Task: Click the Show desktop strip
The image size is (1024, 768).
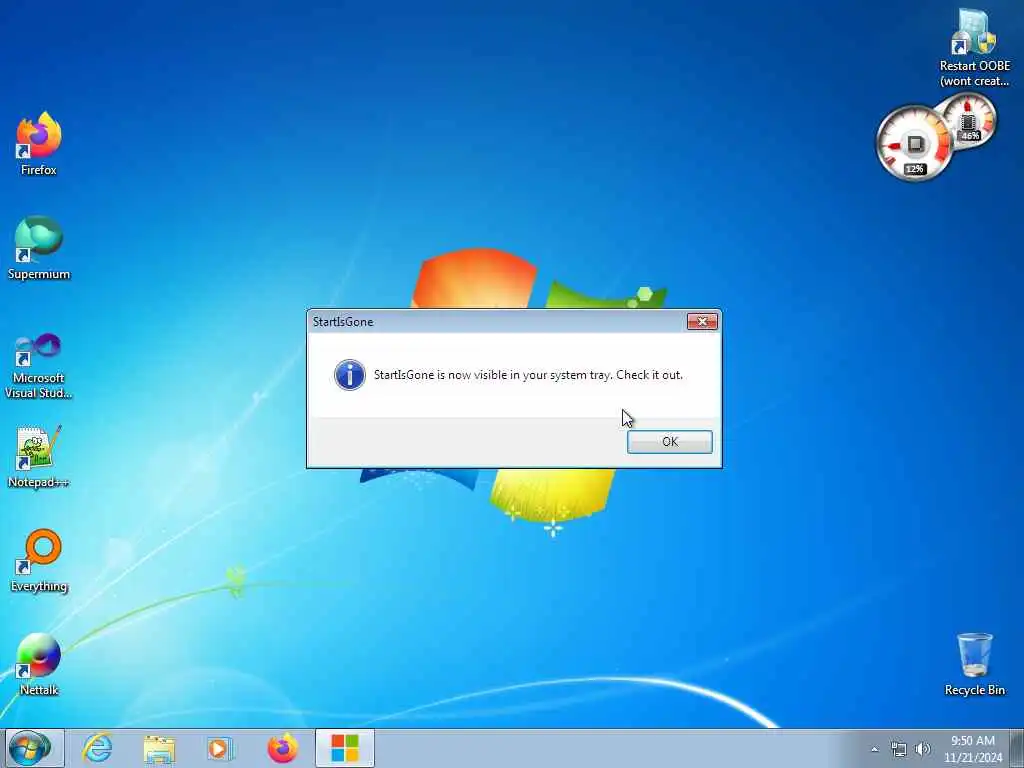Action: [x=1017, y=749]
